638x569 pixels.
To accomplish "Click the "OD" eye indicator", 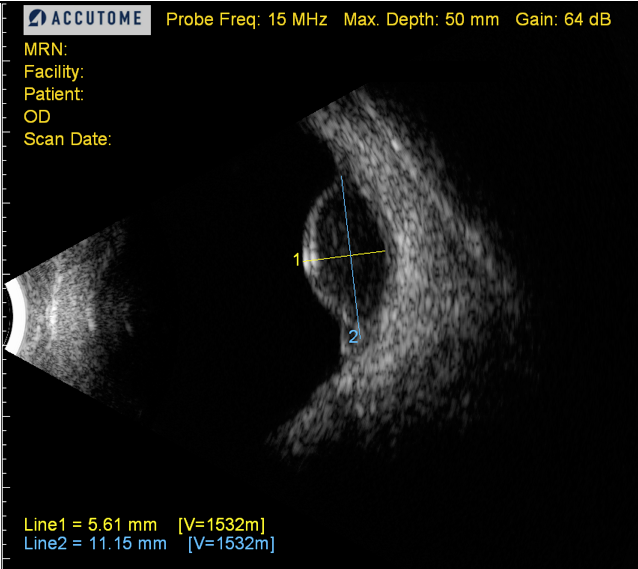I will [x=37, y=117].
